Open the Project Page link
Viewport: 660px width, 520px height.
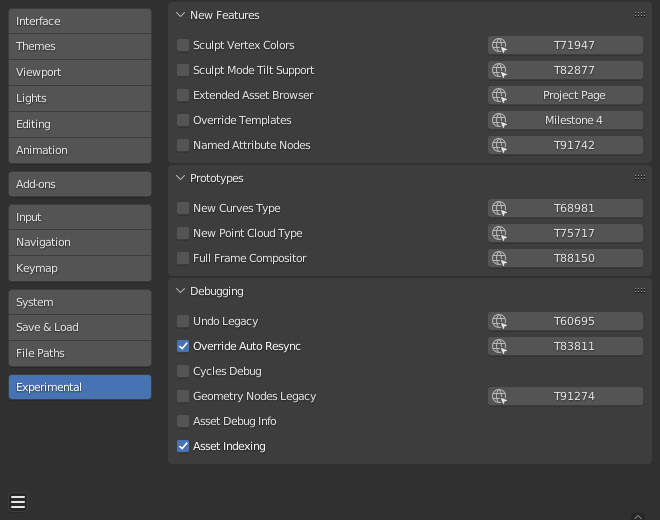pyautogui.click(x=565, y=95)
